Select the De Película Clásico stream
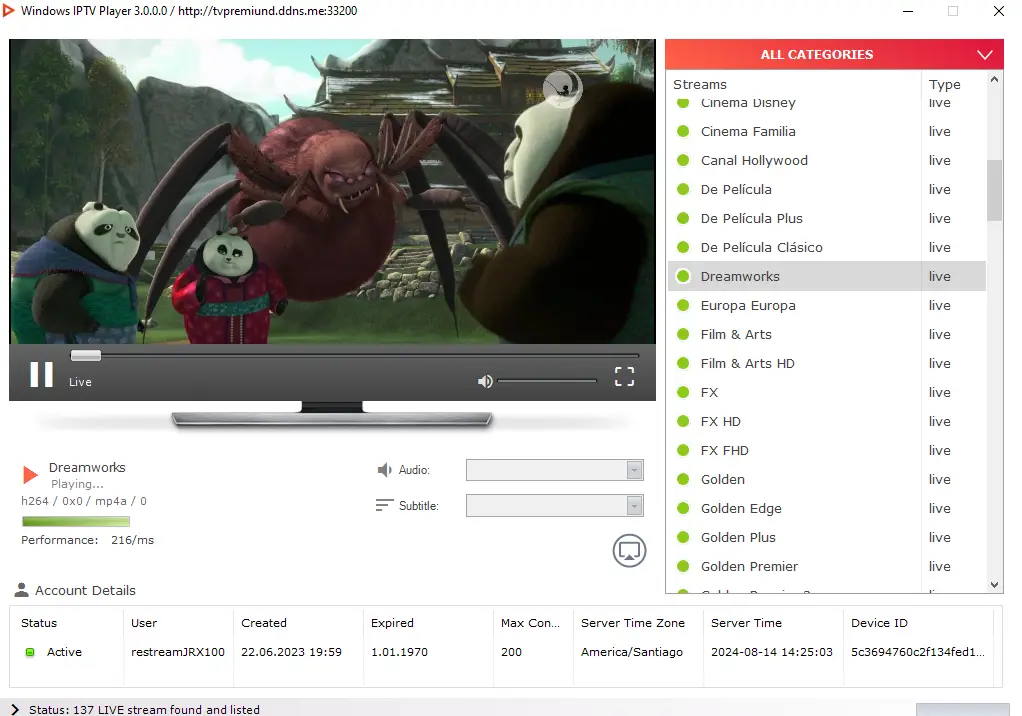Viewport: 1022px width, 716px height. pyautogui.click(x=826, y=248)
